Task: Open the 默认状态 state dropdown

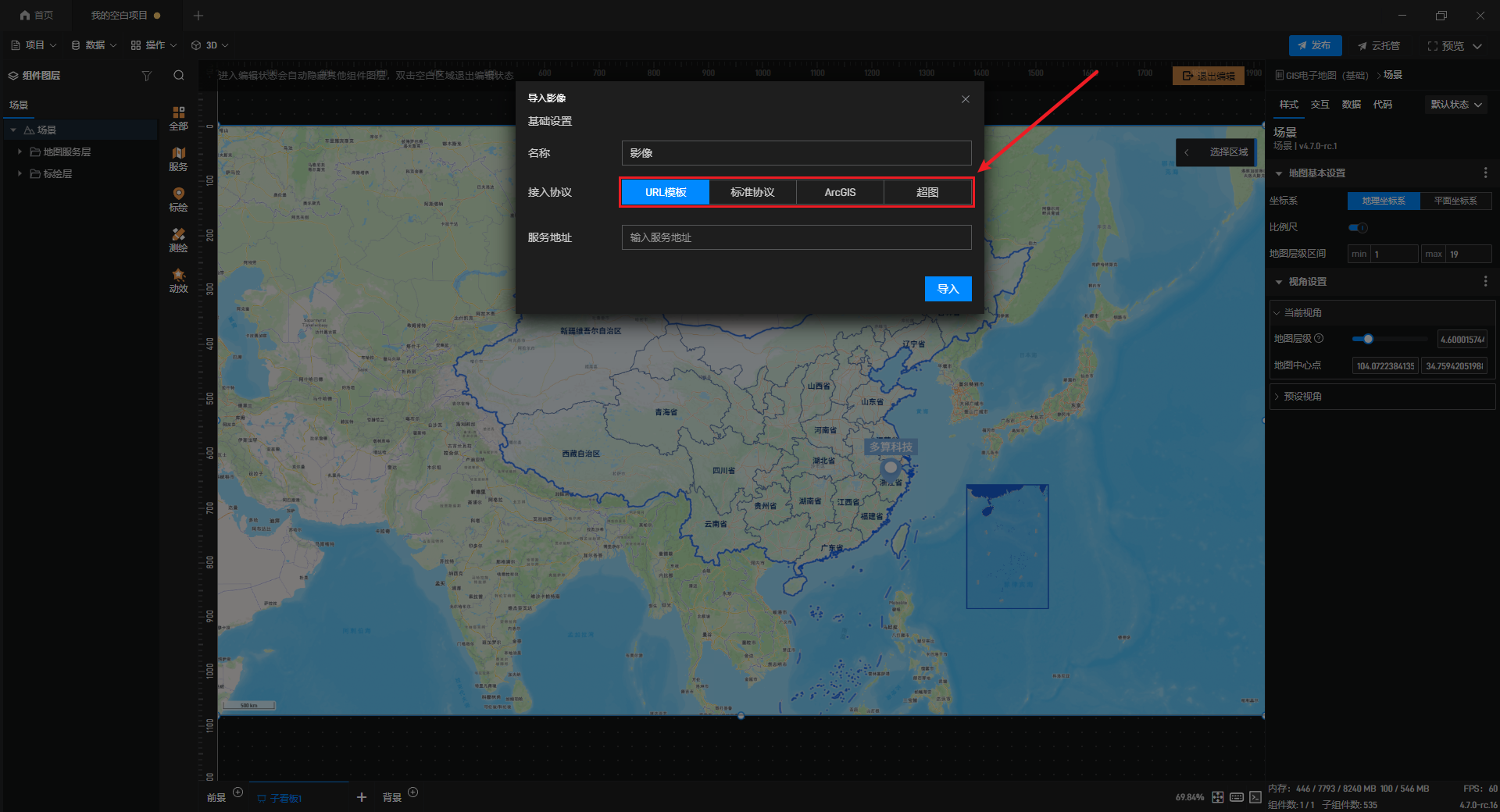Action: tap(1456, 105)
